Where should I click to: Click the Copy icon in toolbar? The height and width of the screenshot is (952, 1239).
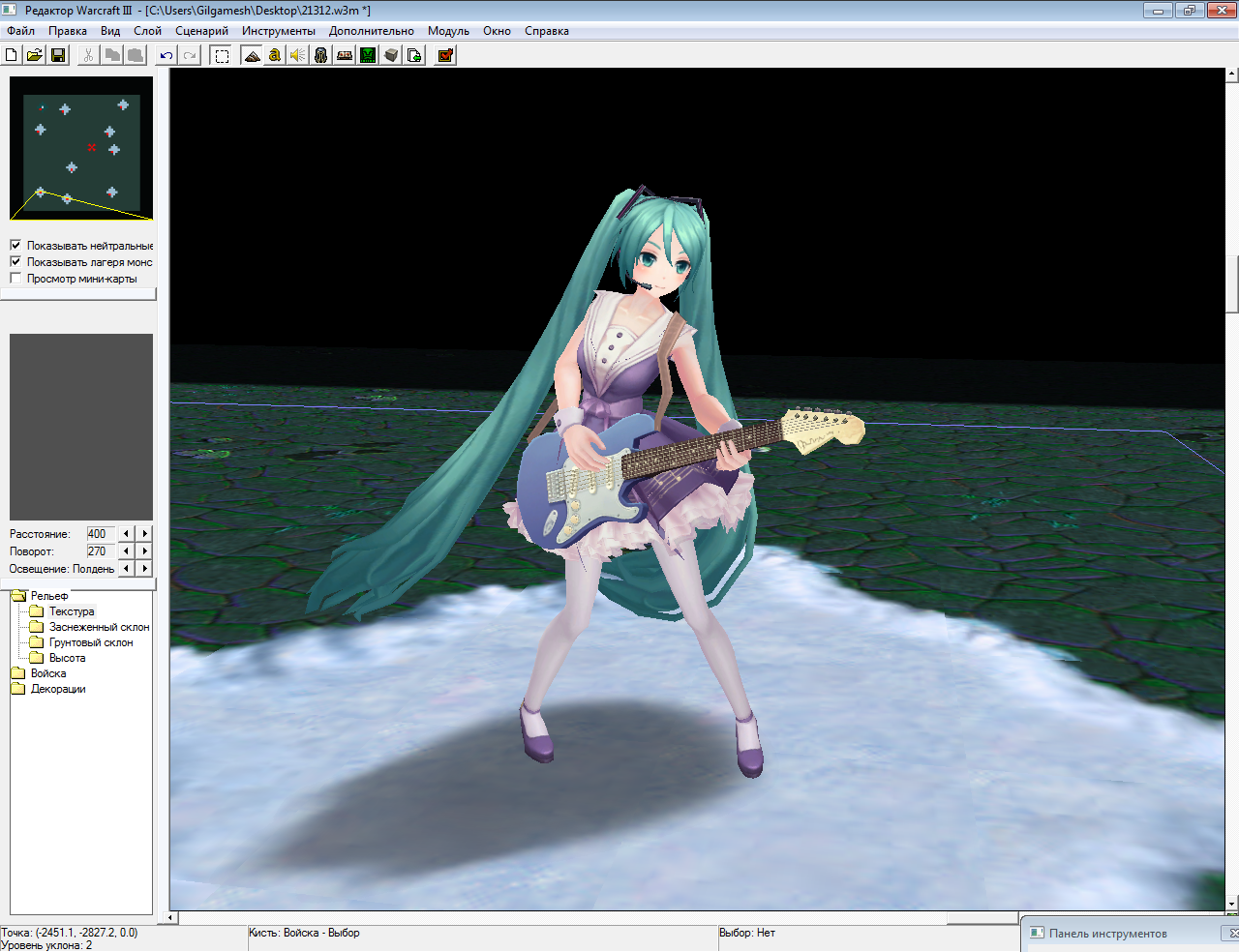112,55
